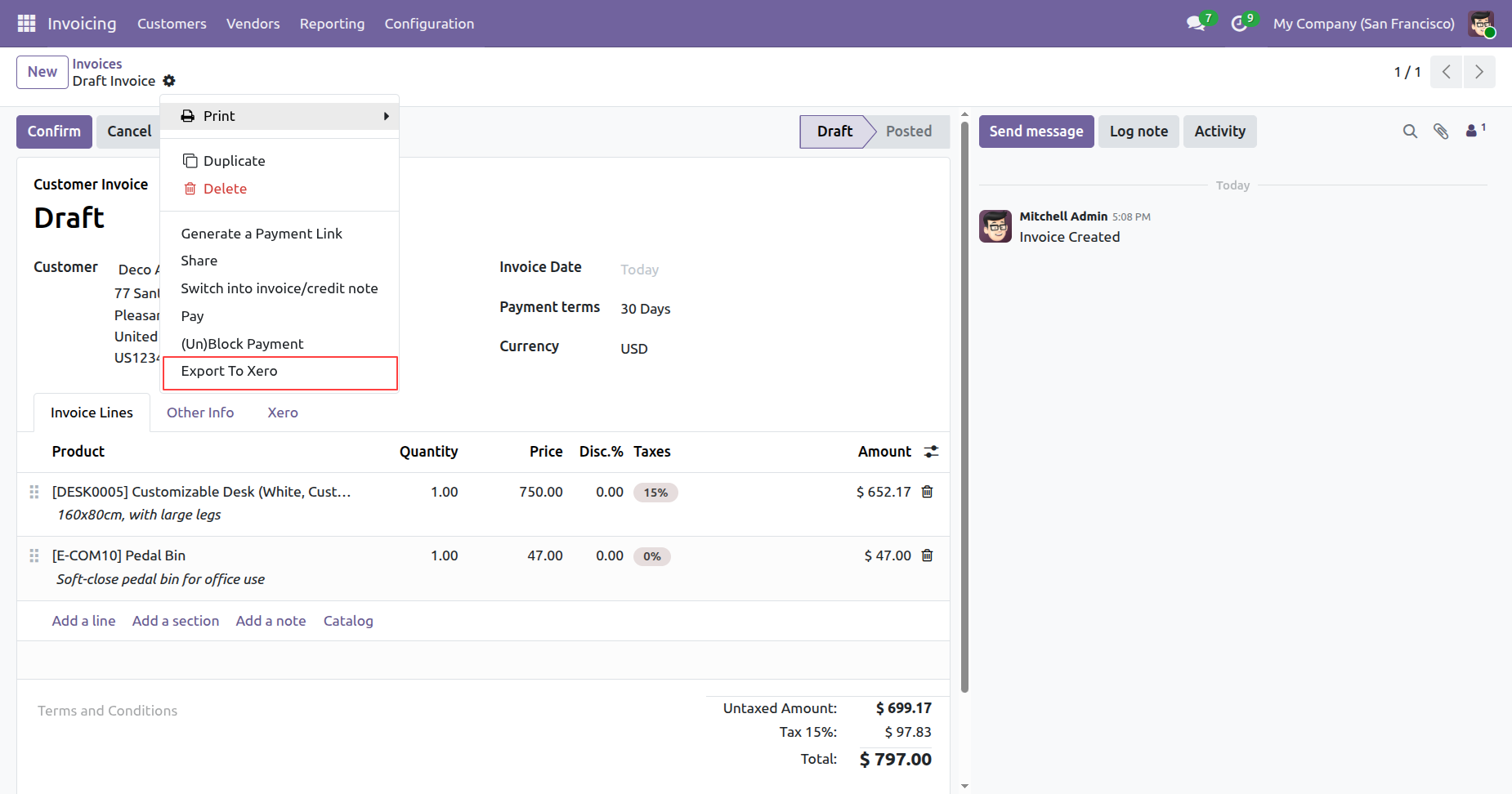This screenshot has height=794, width=1512.
Task: Open the product Catalog link
Action: 348,621
